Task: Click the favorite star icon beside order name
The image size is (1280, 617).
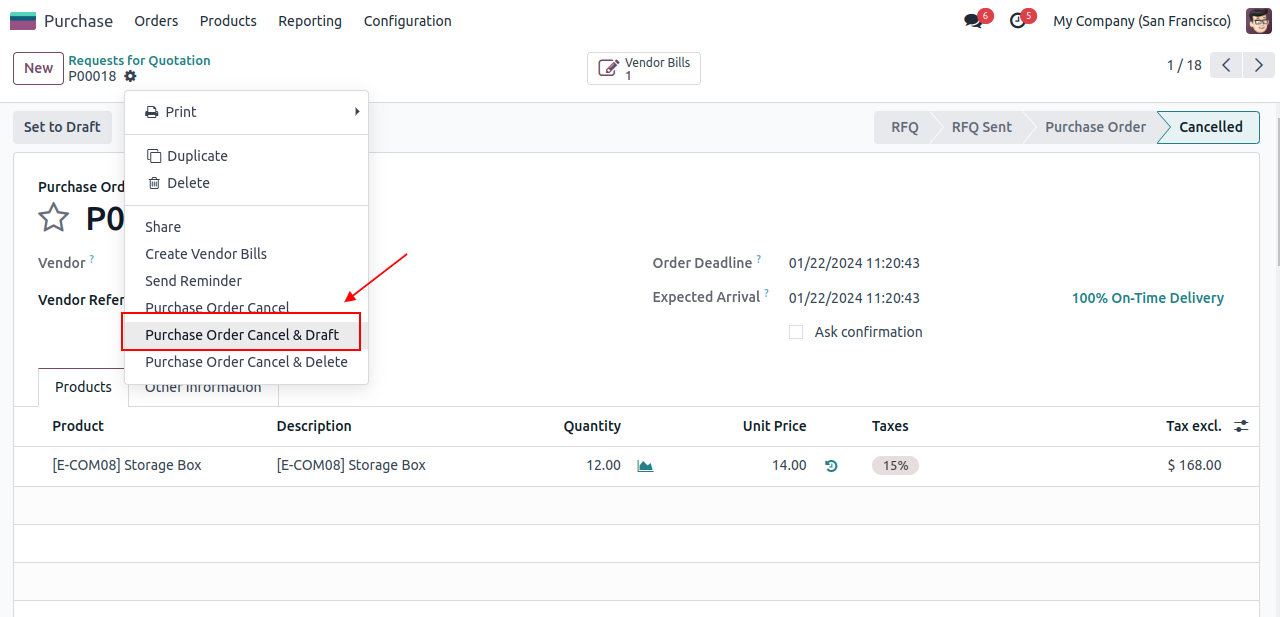Action: 53,218
